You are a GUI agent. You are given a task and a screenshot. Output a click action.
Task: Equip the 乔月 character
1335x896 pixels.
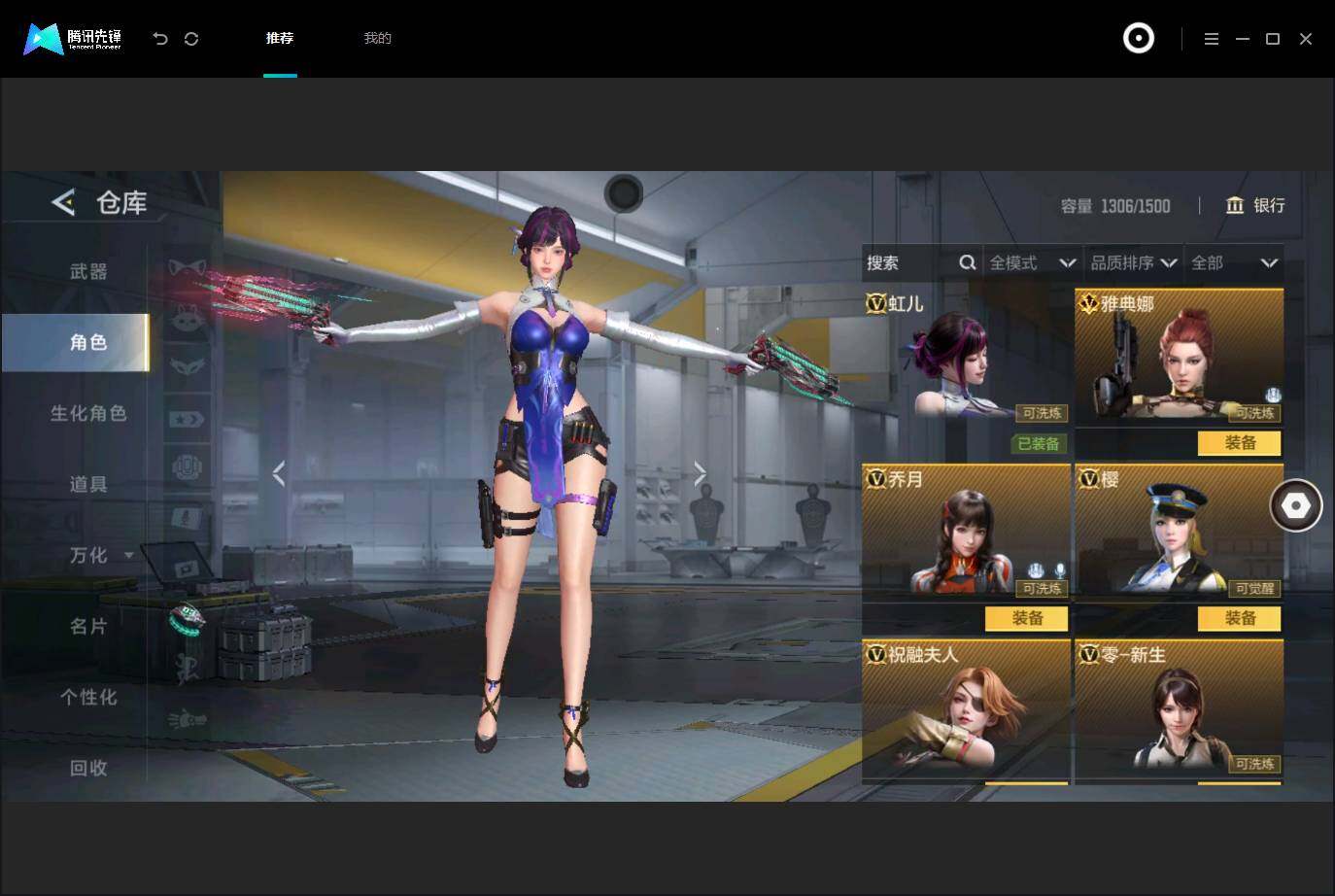pyautogui.click(x=1027, y=618)
